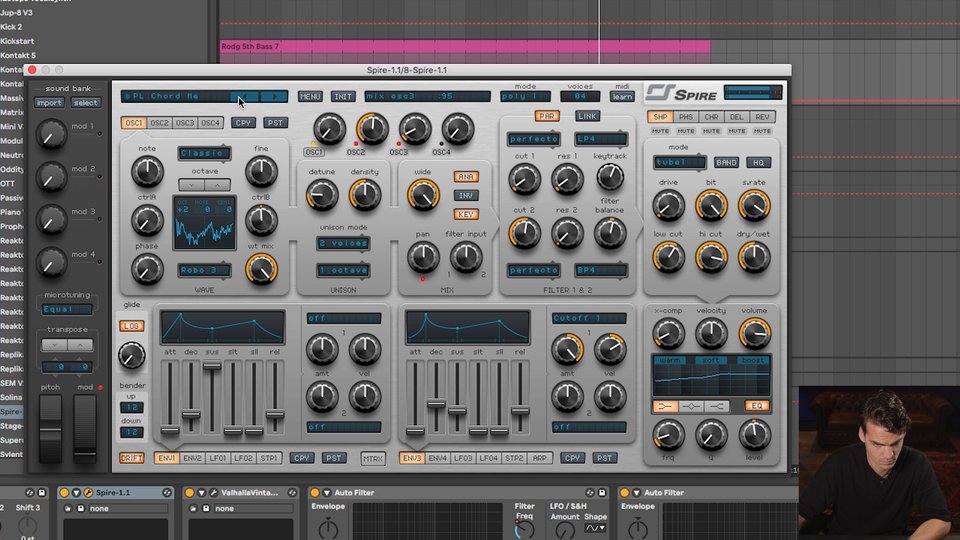This screenshot has width=960, height=540.
Task: Toggle the EQ on/off button
Action: pyautogui.click(x=757, y=406)
